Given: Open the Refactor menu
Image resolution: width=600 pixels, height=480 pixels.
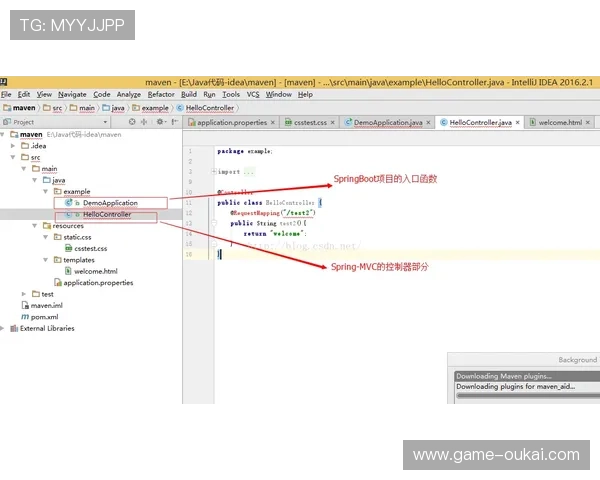Looking at the screenshot, I should [161, 94].
